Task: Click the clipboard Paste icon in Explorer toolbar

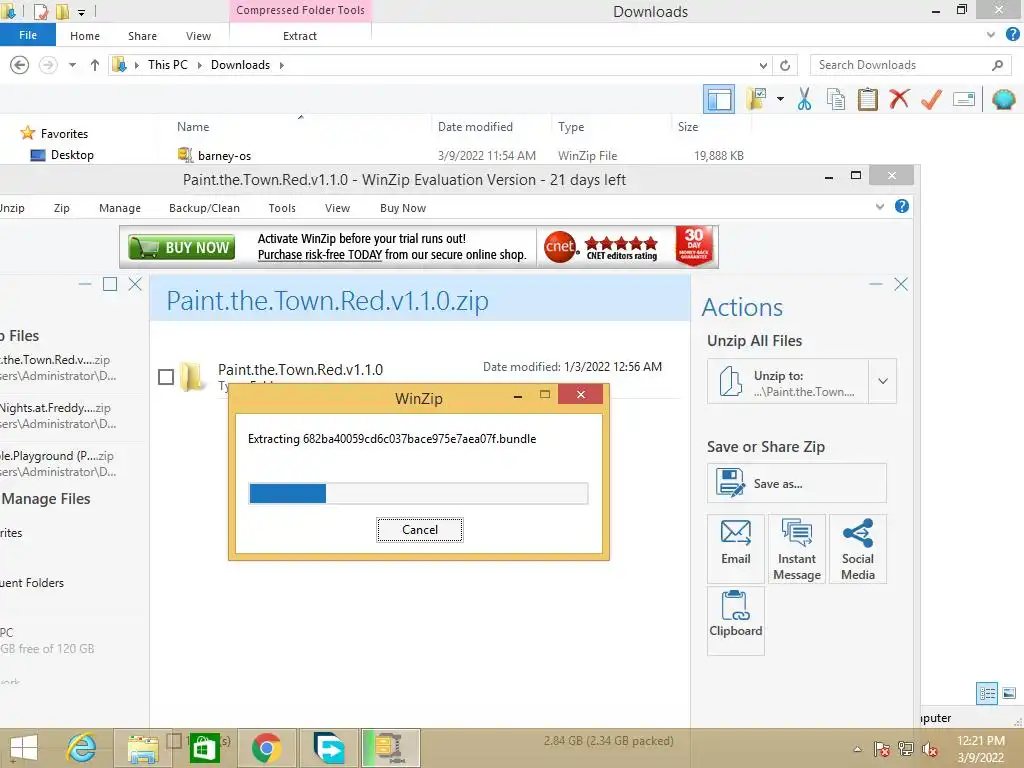Action: click(x=867, y=100)
